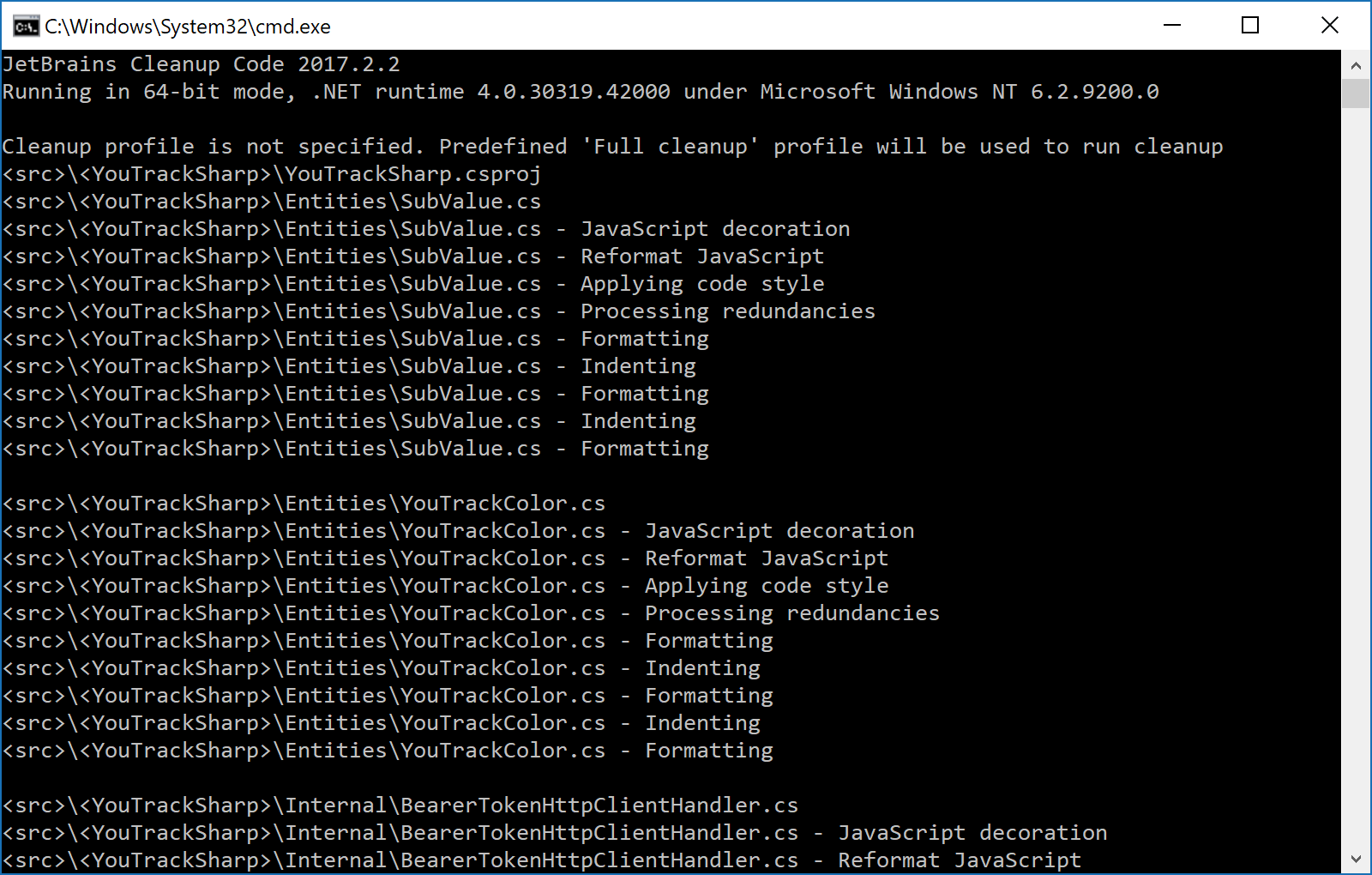Click the 'Running in 64-bit mode' line
Image resolution: width=1372 pixels, height=875 pixels.
point(581,92)
